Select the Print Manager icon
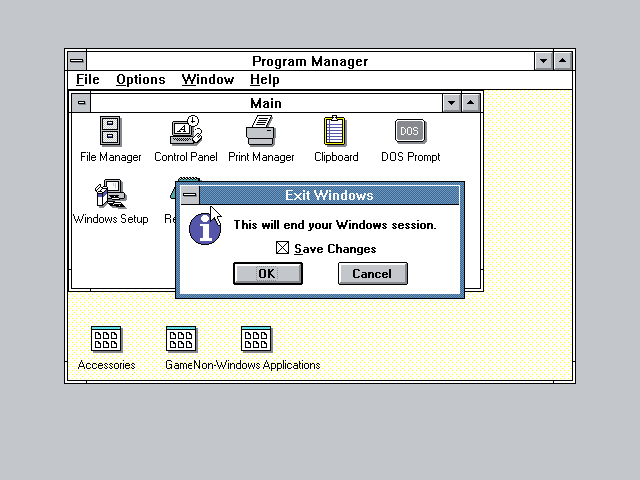Screen dimensions: 640x480 point(261,130)
